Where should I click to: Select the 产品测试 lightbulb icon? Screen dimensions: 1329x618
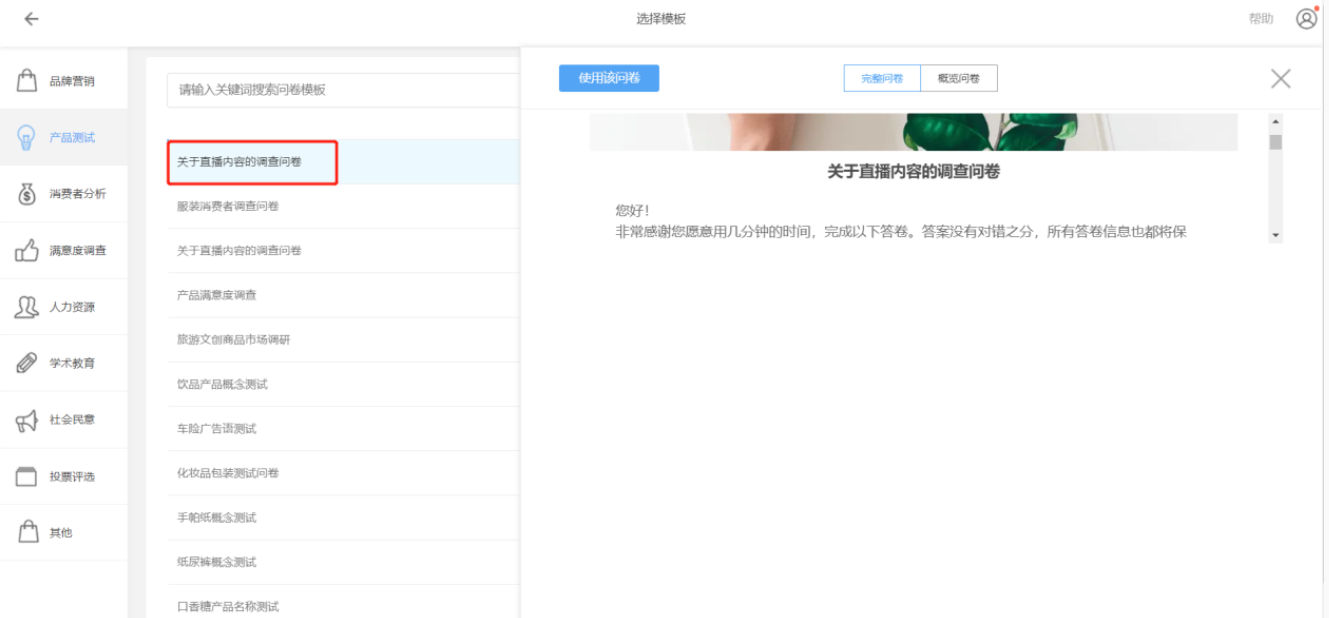click(27, 138)
